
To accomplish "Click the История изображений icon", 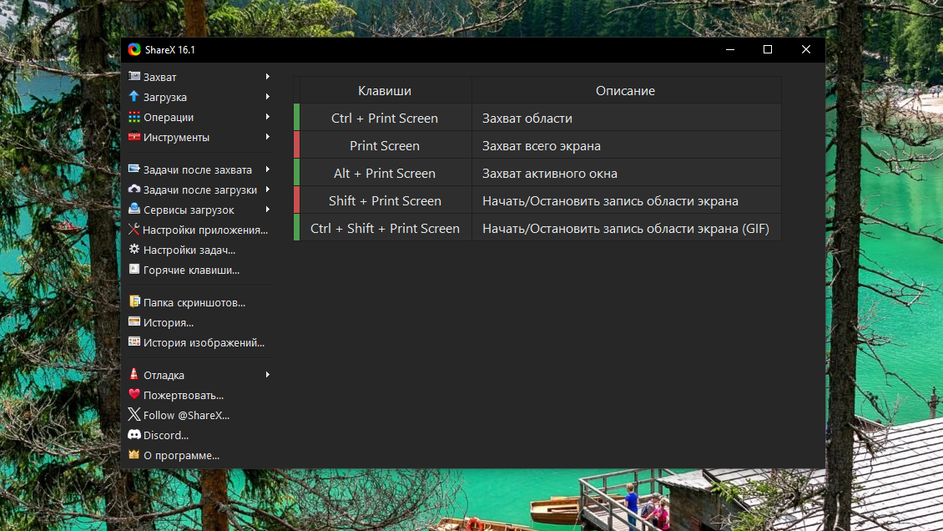I will pyautogui.click(x=134, y=342).
